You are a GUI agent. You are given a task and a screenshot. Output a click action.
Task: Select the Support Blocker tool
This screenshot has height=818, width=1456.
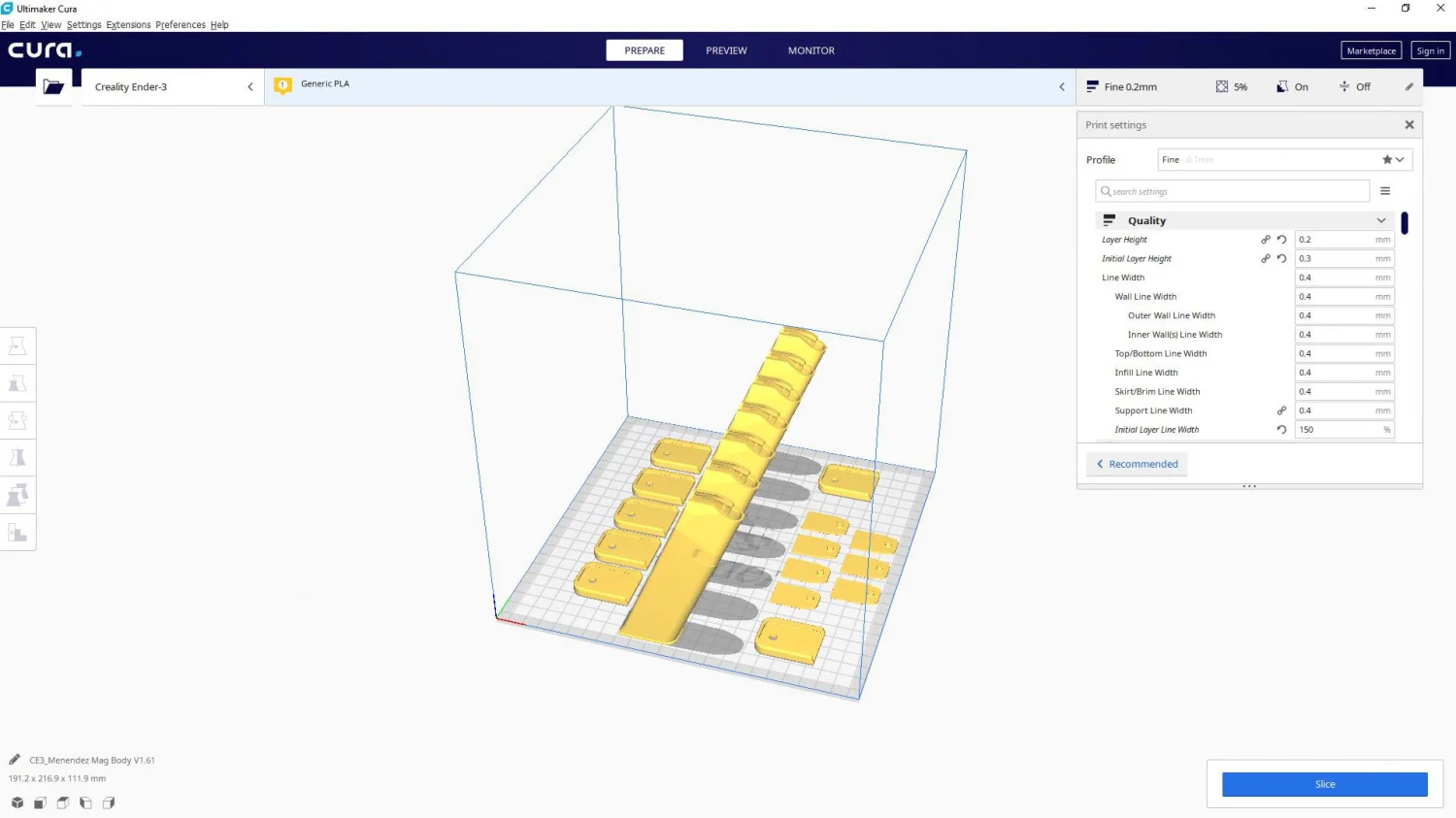17,533
